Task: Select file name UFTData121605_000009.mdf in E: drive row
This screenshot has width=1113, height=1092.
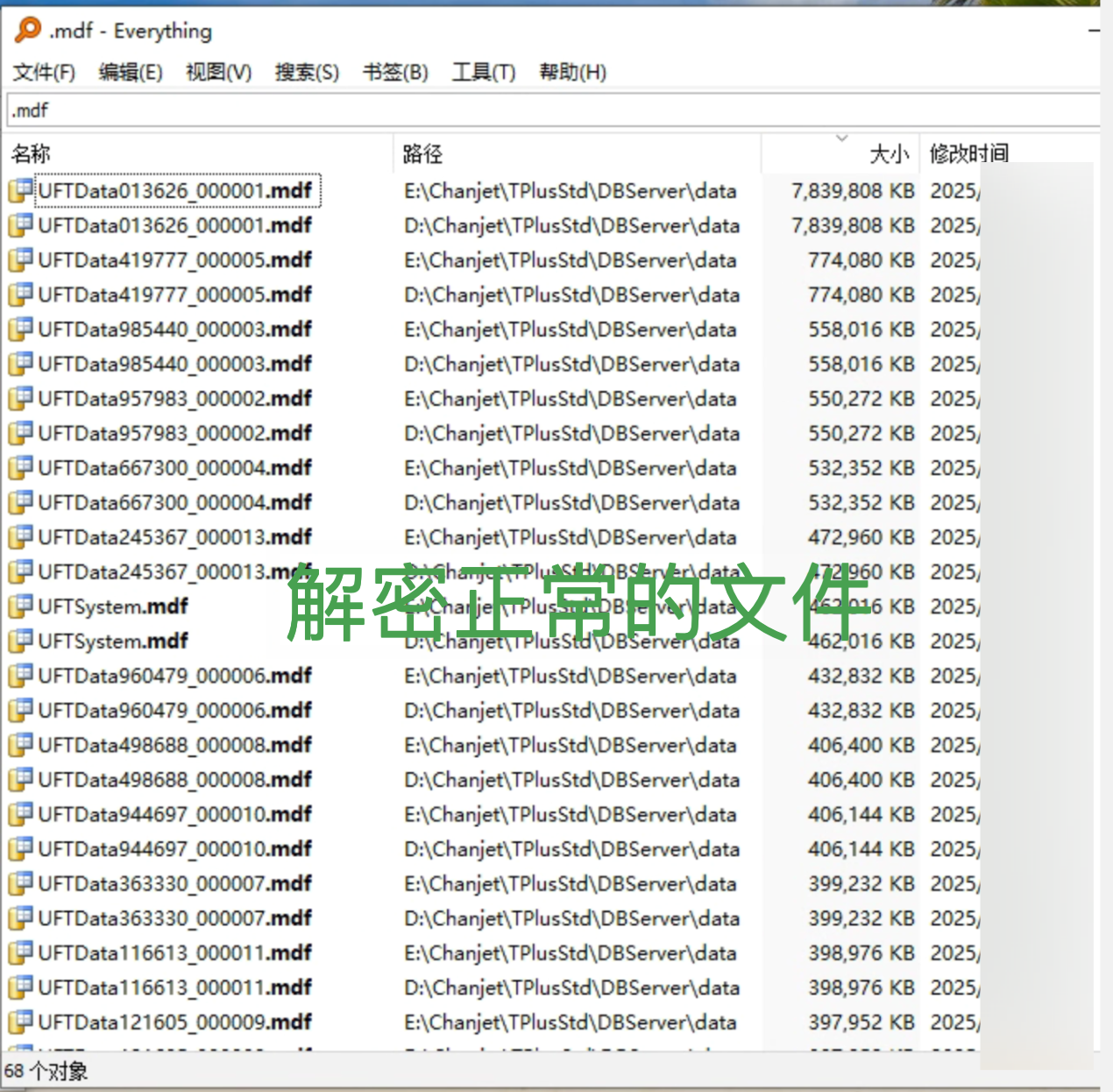Action: (x=174, y=1021)
